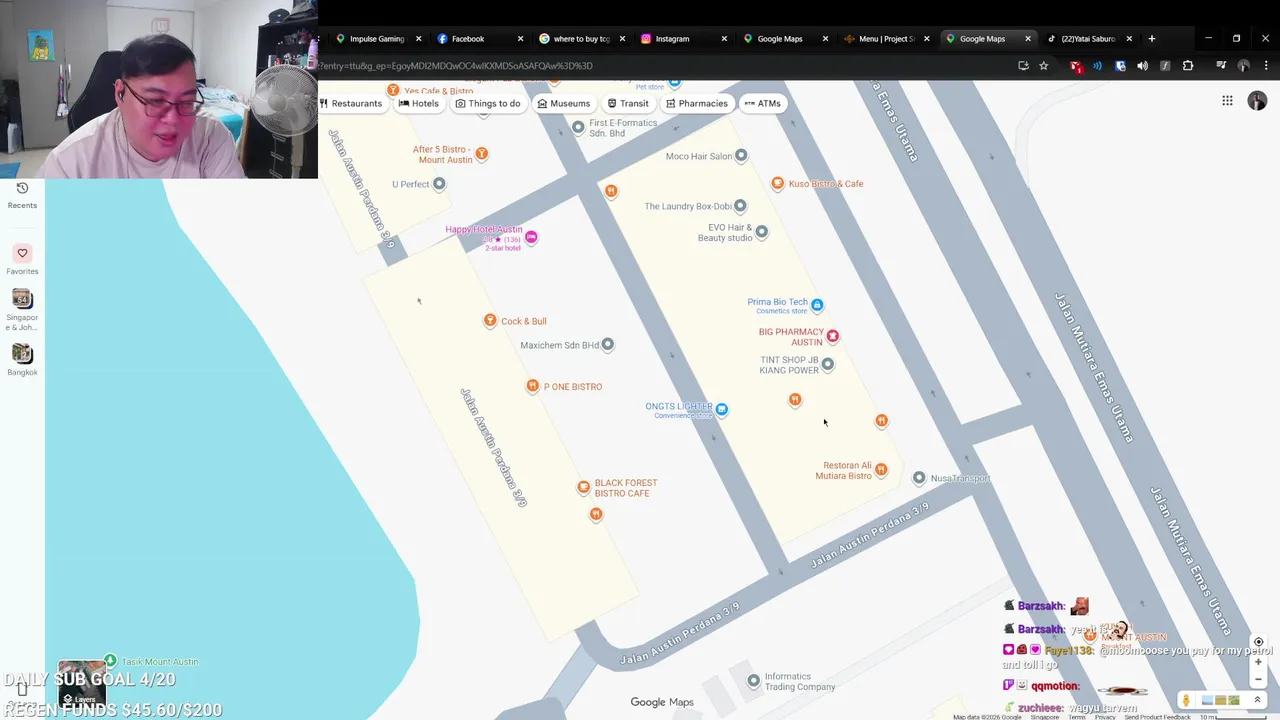Switch to the Facebook tab
The image size is (1280, 720).
point(478,39)
